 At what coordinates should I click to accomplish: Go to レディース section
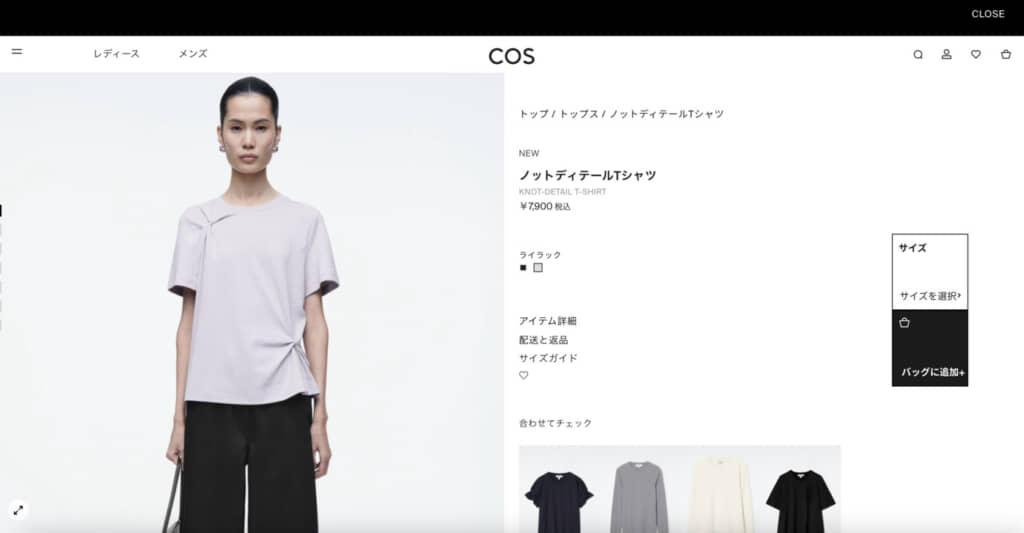click(116, 54)
